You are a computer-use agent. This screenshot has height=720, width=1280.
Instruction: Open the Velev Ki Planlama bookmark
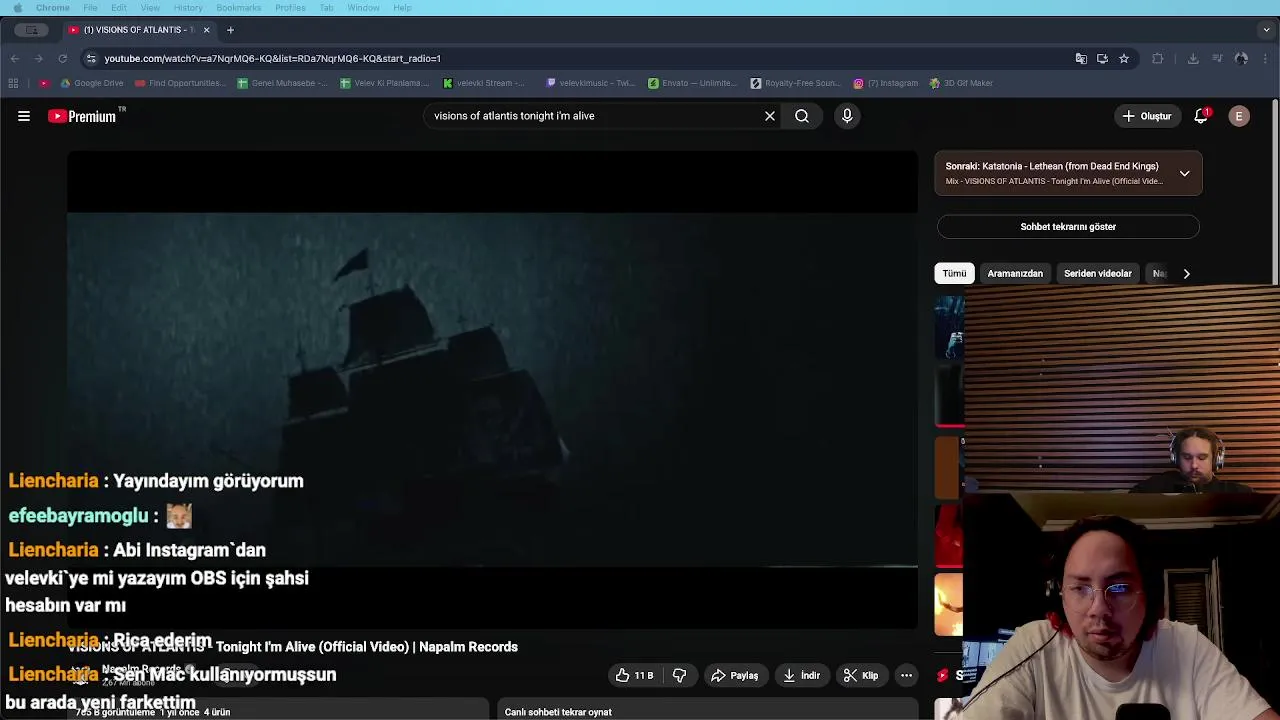(385, 83)
